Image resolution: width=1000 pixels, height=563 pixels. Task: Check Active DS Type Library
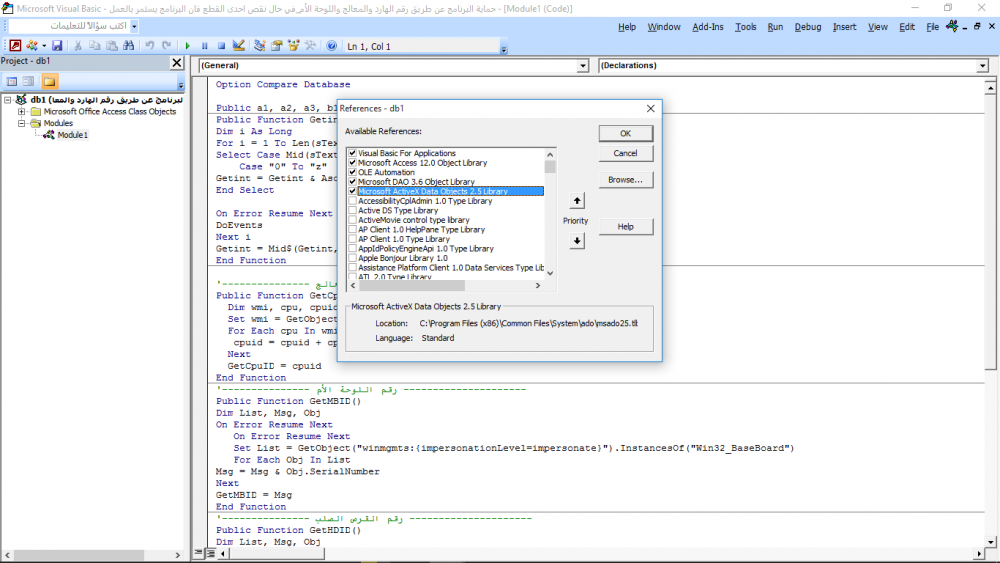point(353,210)
